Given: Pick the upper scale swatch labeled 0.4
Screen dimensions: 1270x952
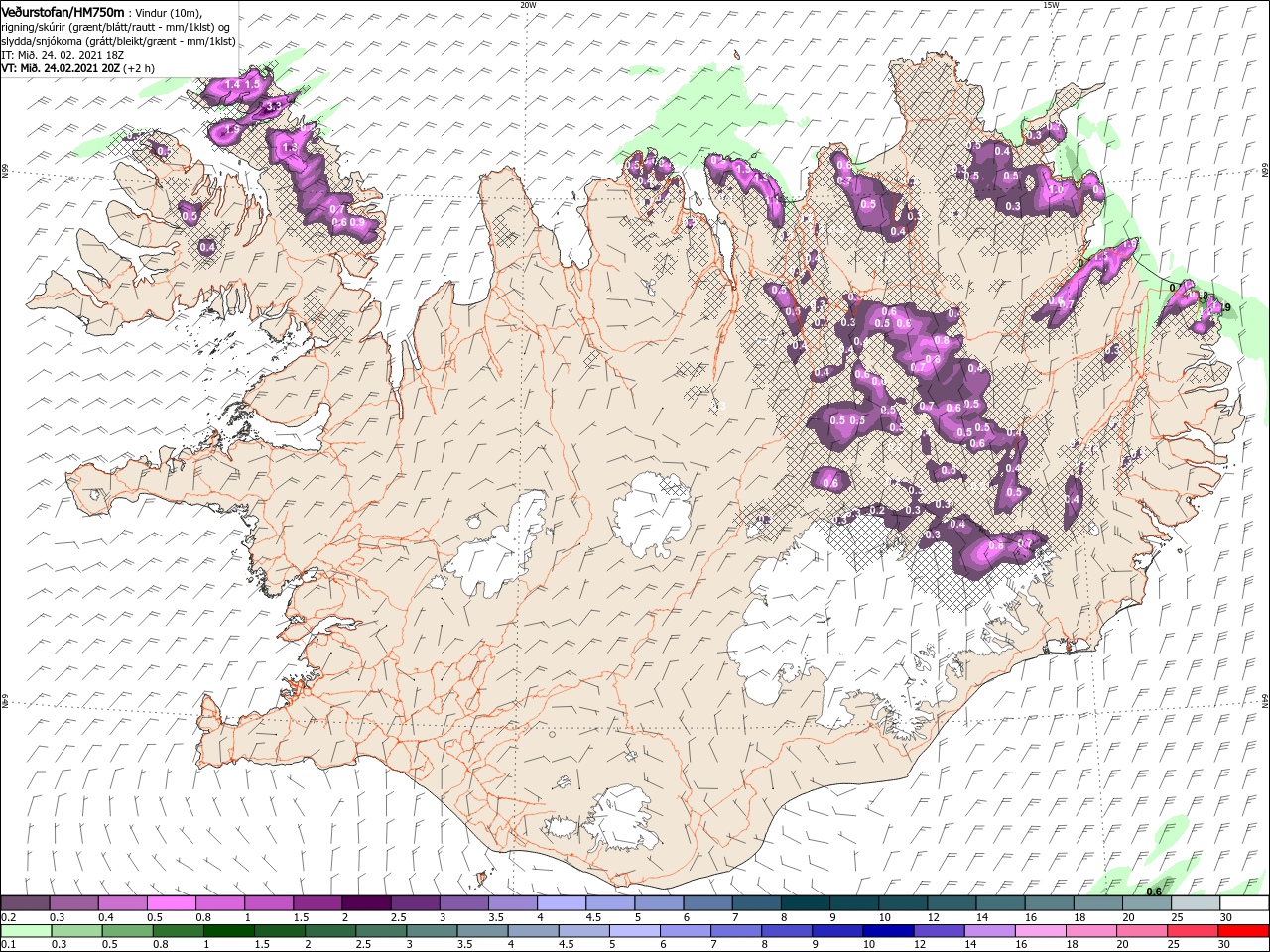Looking at the screenshot, I should [123, 903].
